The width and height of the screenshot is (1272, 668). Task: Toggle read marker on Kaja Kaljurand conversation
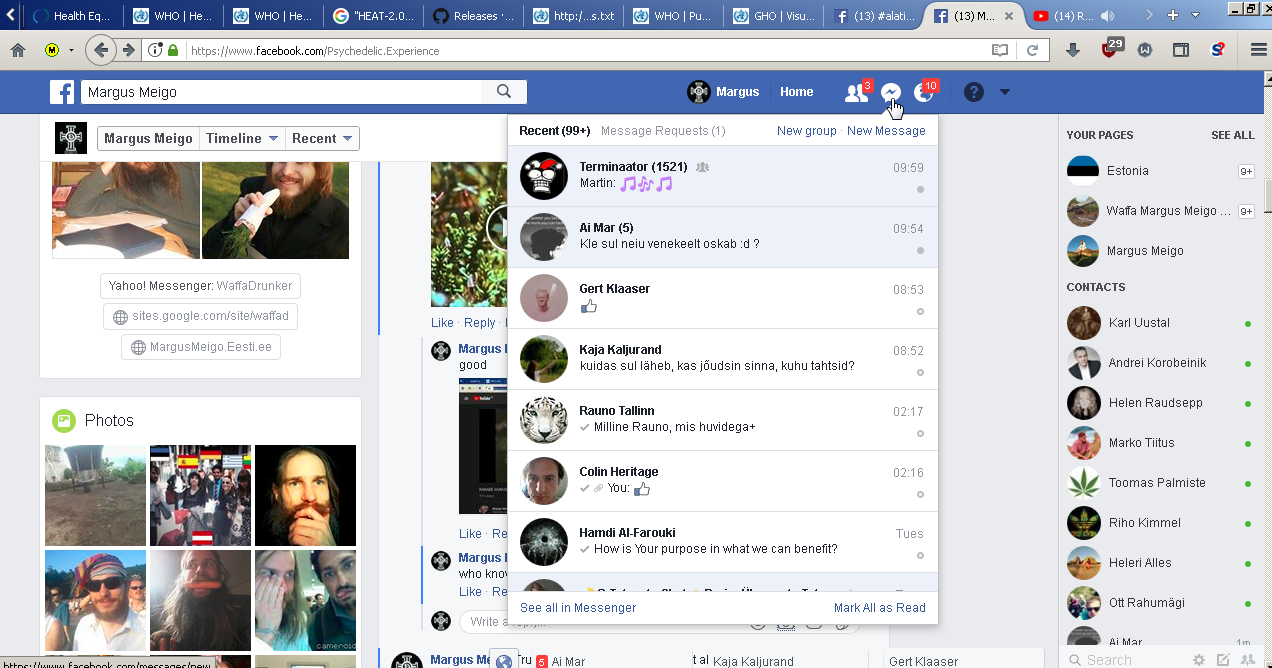[x=920, y=372]
